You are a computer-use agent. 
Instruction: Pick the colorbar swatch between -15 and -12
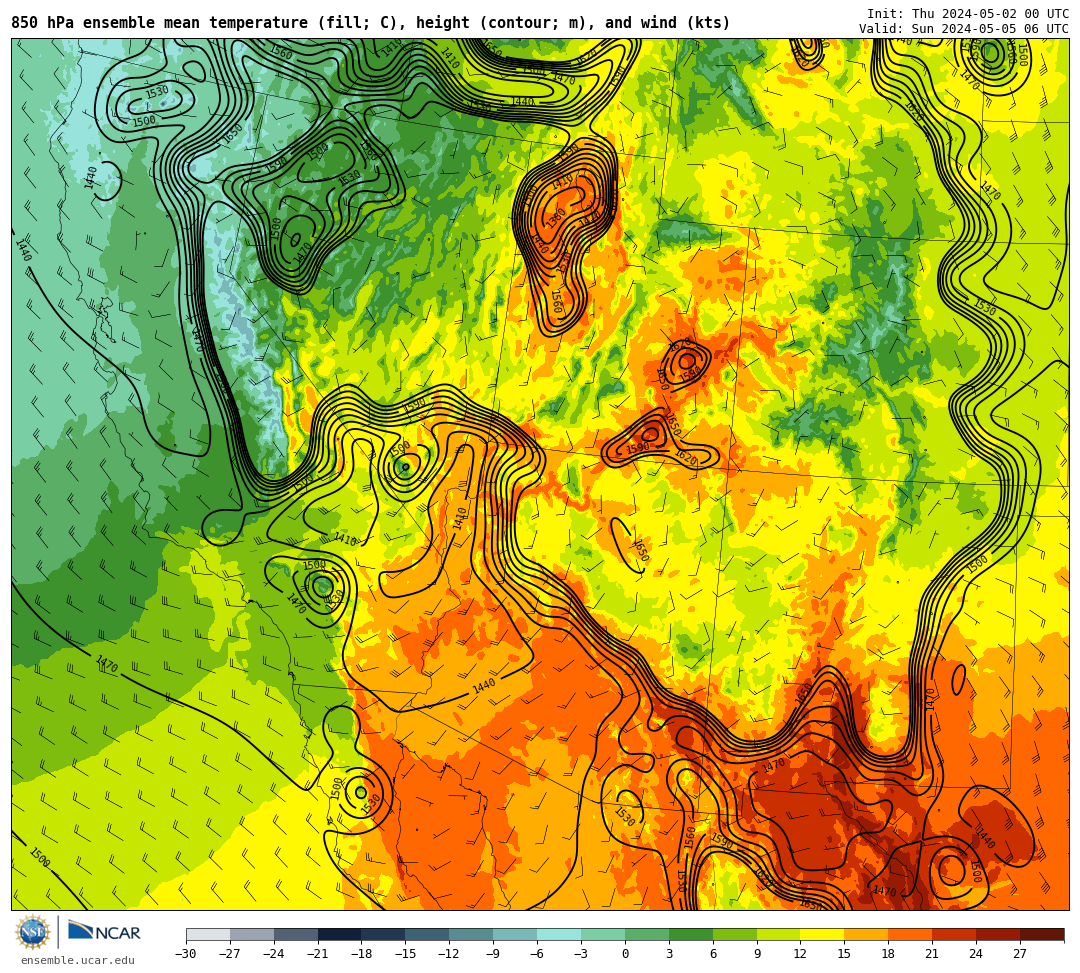coord(428,934)
